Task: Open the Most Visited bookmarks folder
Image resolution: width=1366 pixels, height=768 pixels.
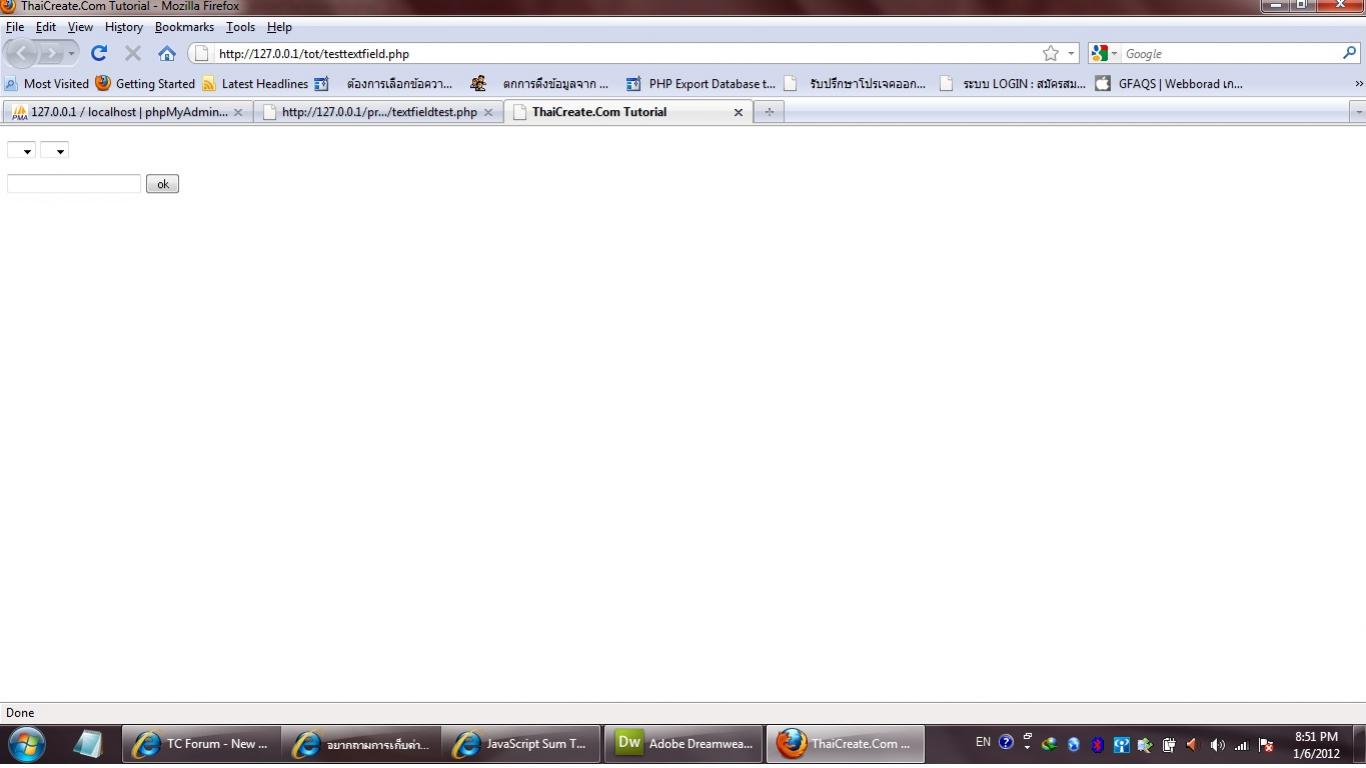Action: pos(47,84)
